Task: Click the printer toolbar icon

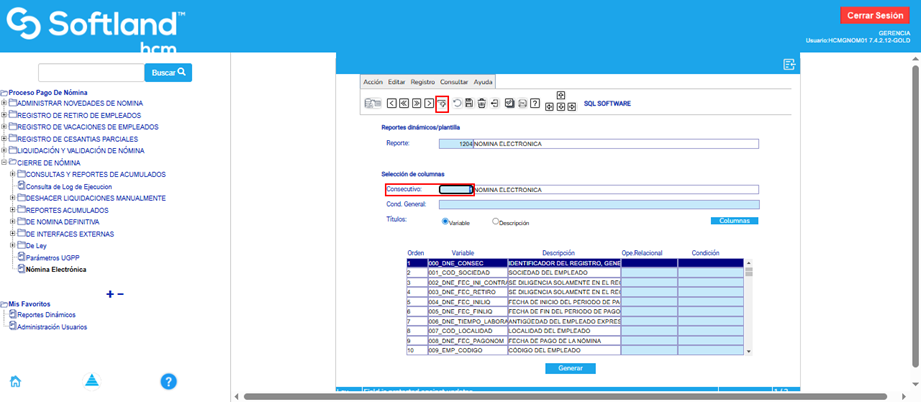Action: [522, 103]
